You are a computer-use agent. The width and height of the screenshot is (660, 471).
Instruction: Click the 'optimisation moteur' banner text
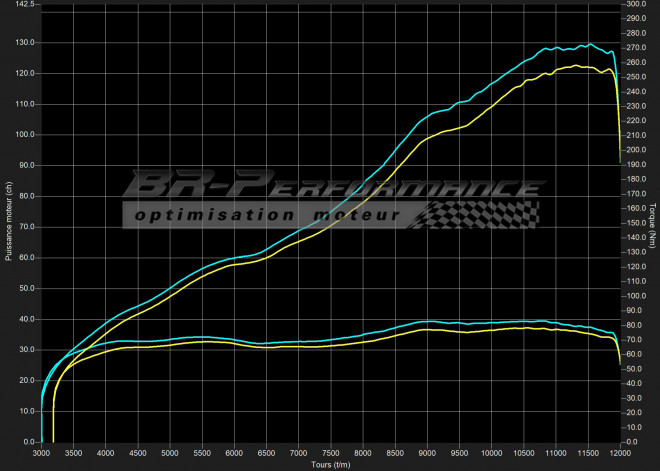coord(267,215)
